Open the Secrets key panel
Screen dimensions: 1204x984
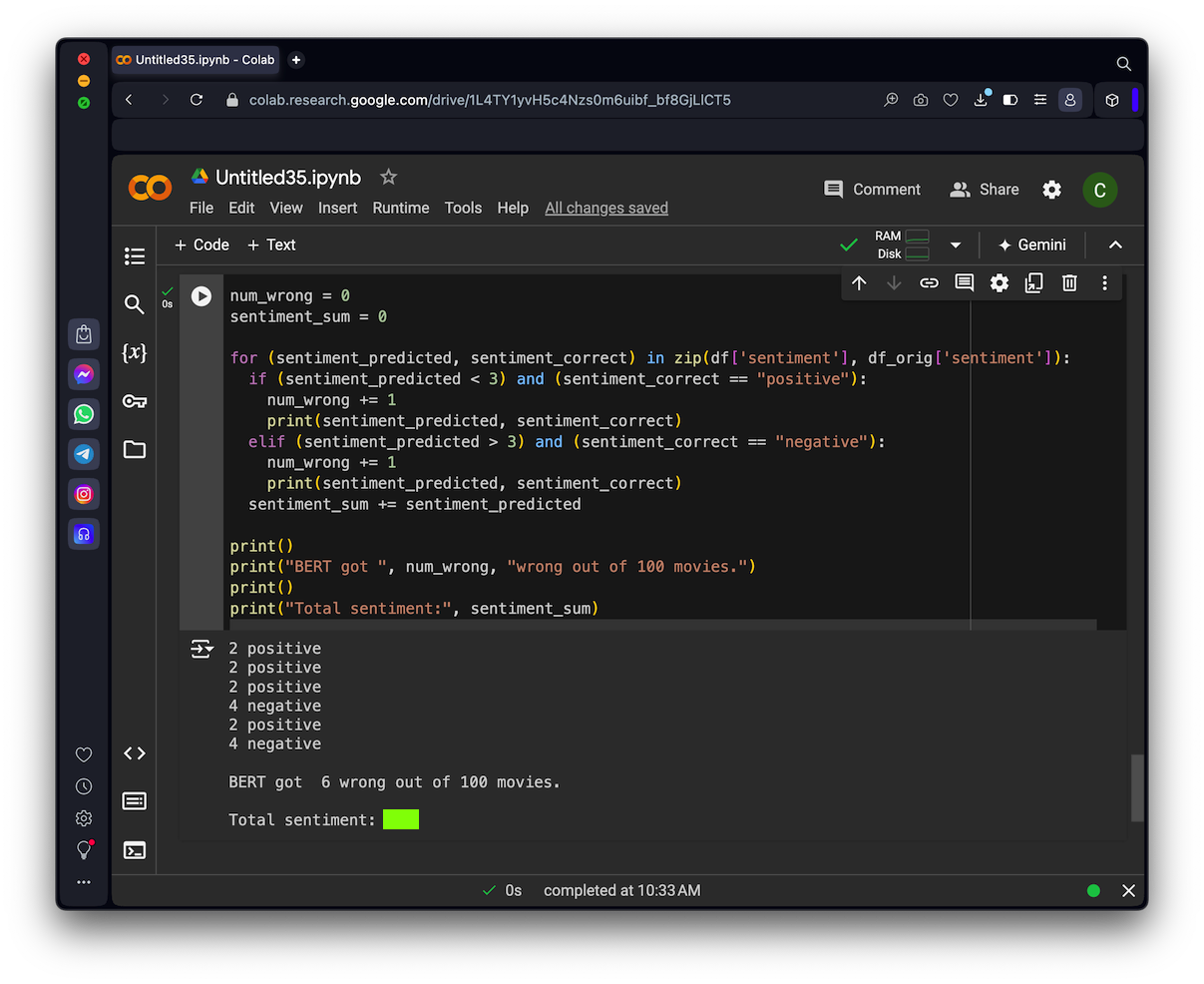pos(135,401)
